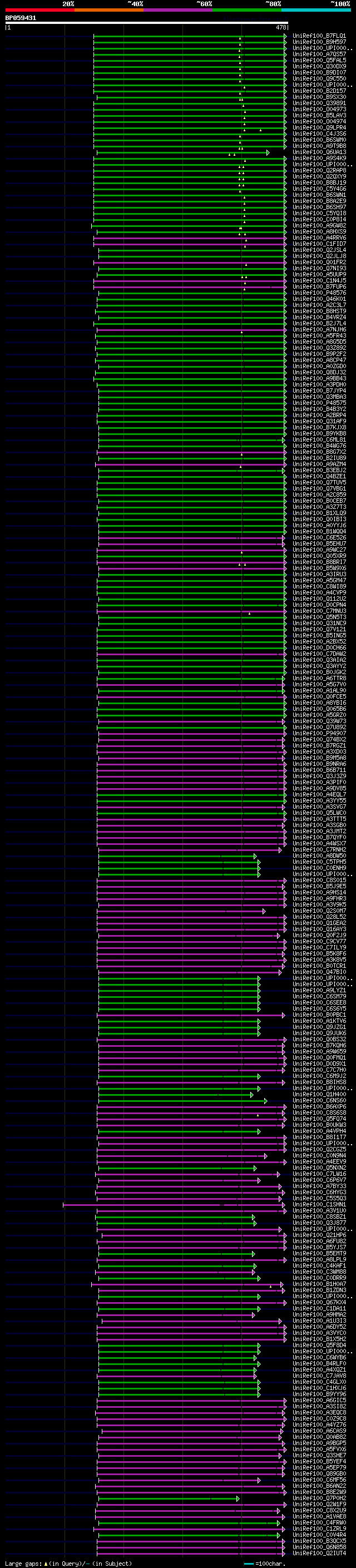Select the UniRef100_B3QCX5 label
This screenshot has height=1568, width=356.
point(319,1541)
